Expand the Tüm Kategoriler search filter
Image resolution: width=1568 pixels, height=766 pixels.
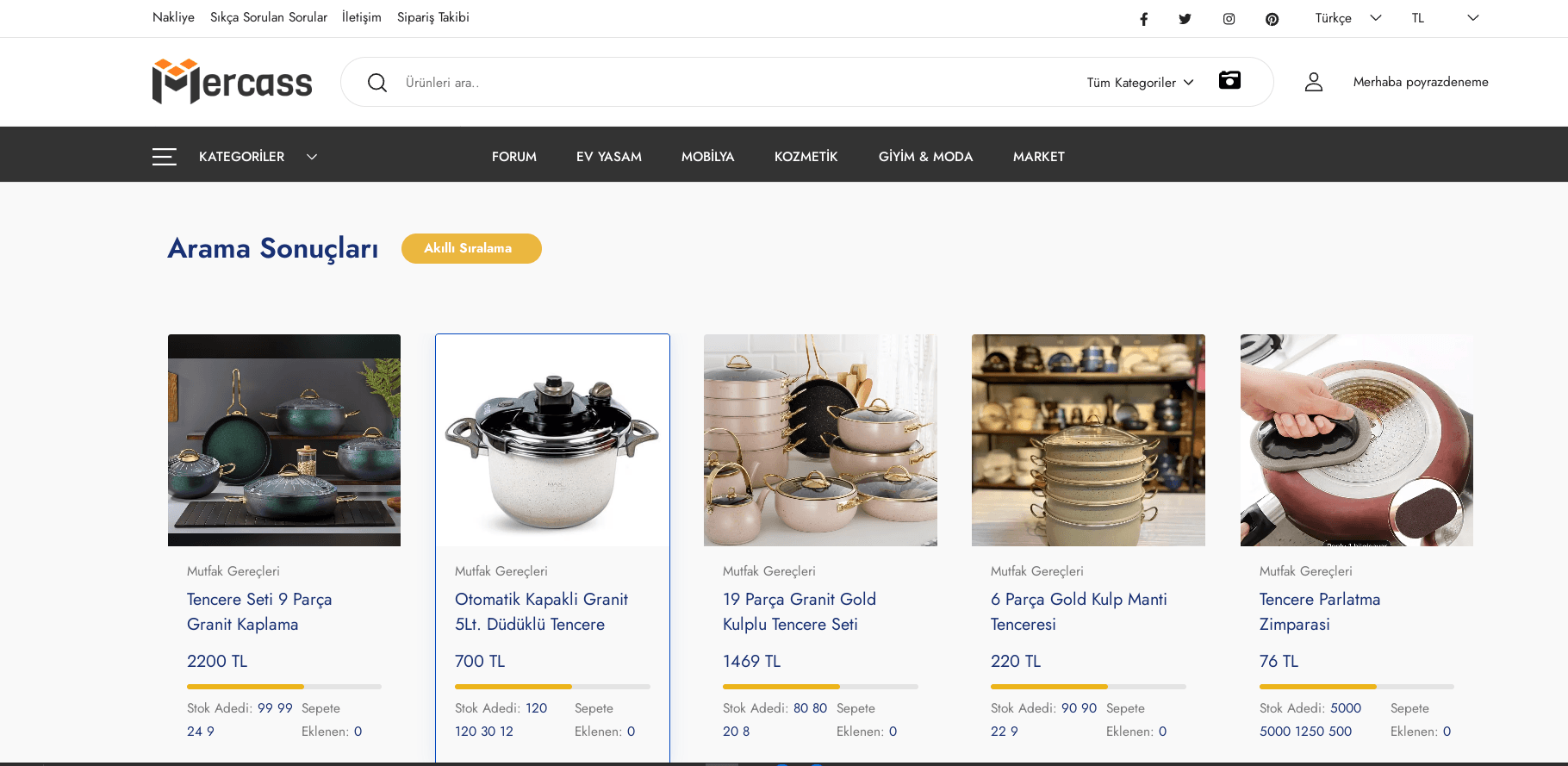coord(1139,83)
